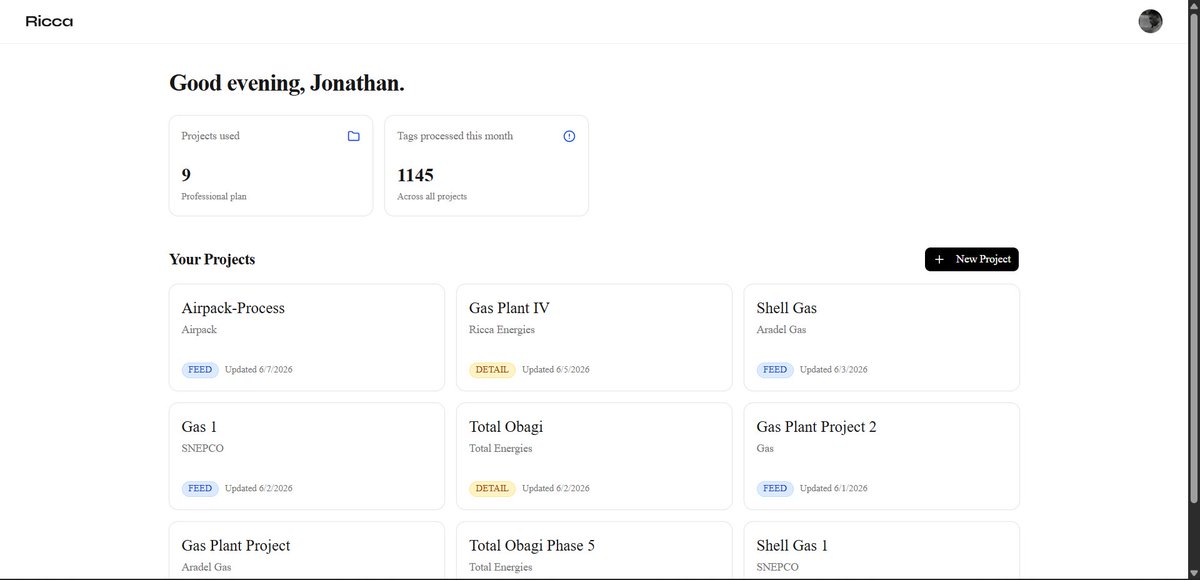Open the Gas Plant Project 2 card
This screenshot has height=580, width=1200.
point(881,456)
